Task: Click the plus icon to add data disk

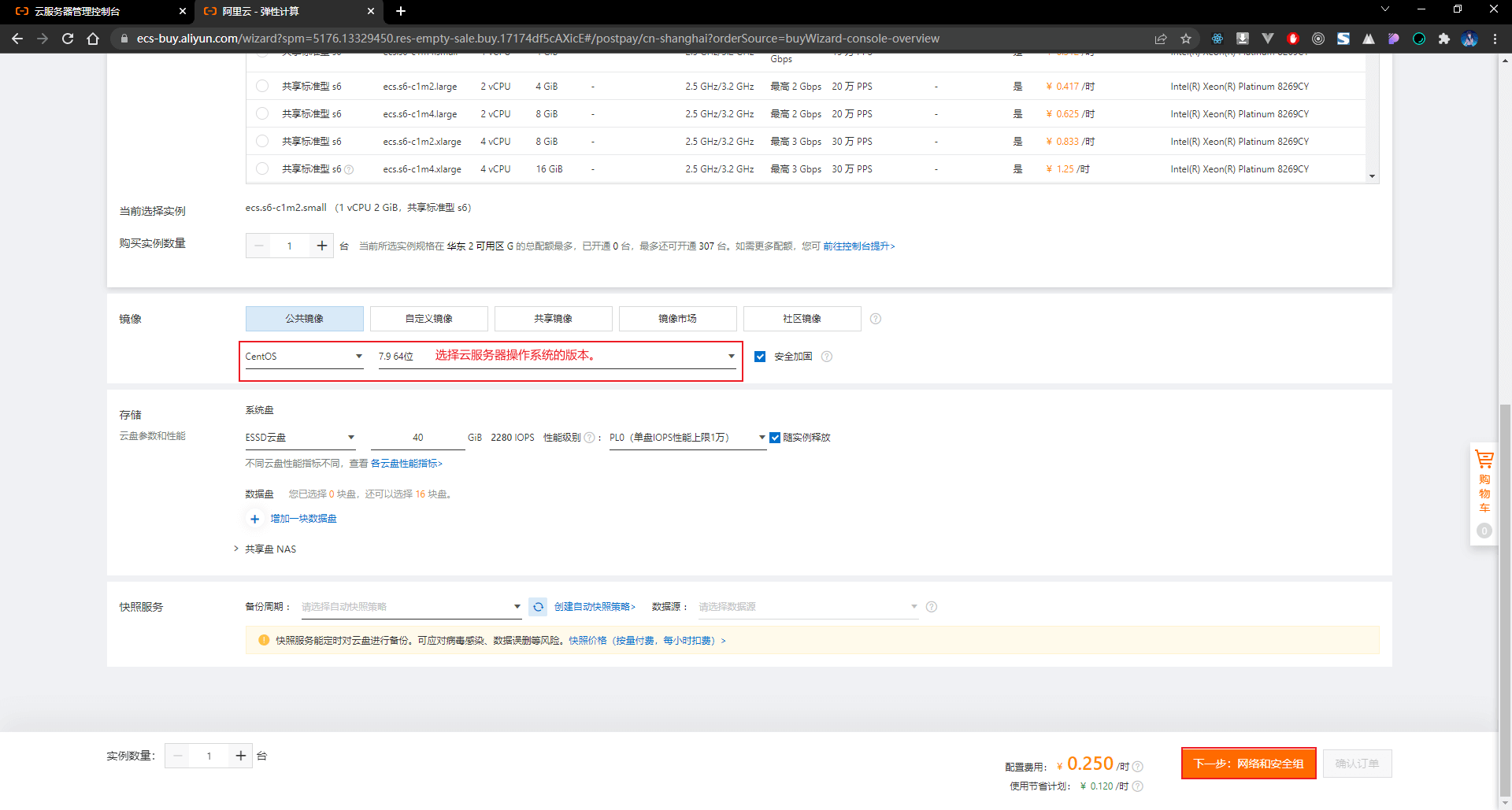Action: pos(254,519)
